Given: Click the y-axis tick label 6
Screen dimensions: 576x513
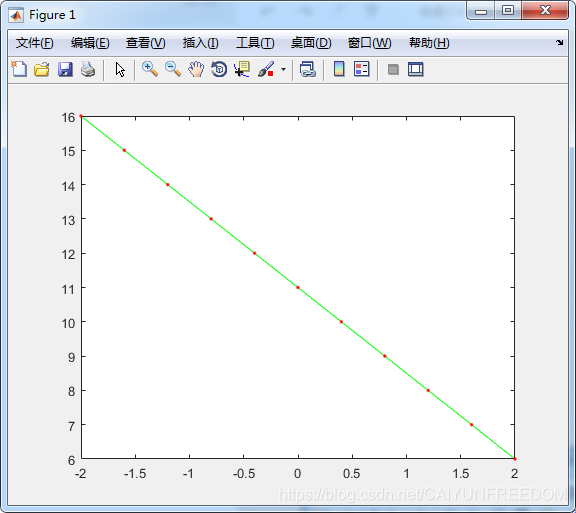Looking at the screenshot, I should click(72, 460).
